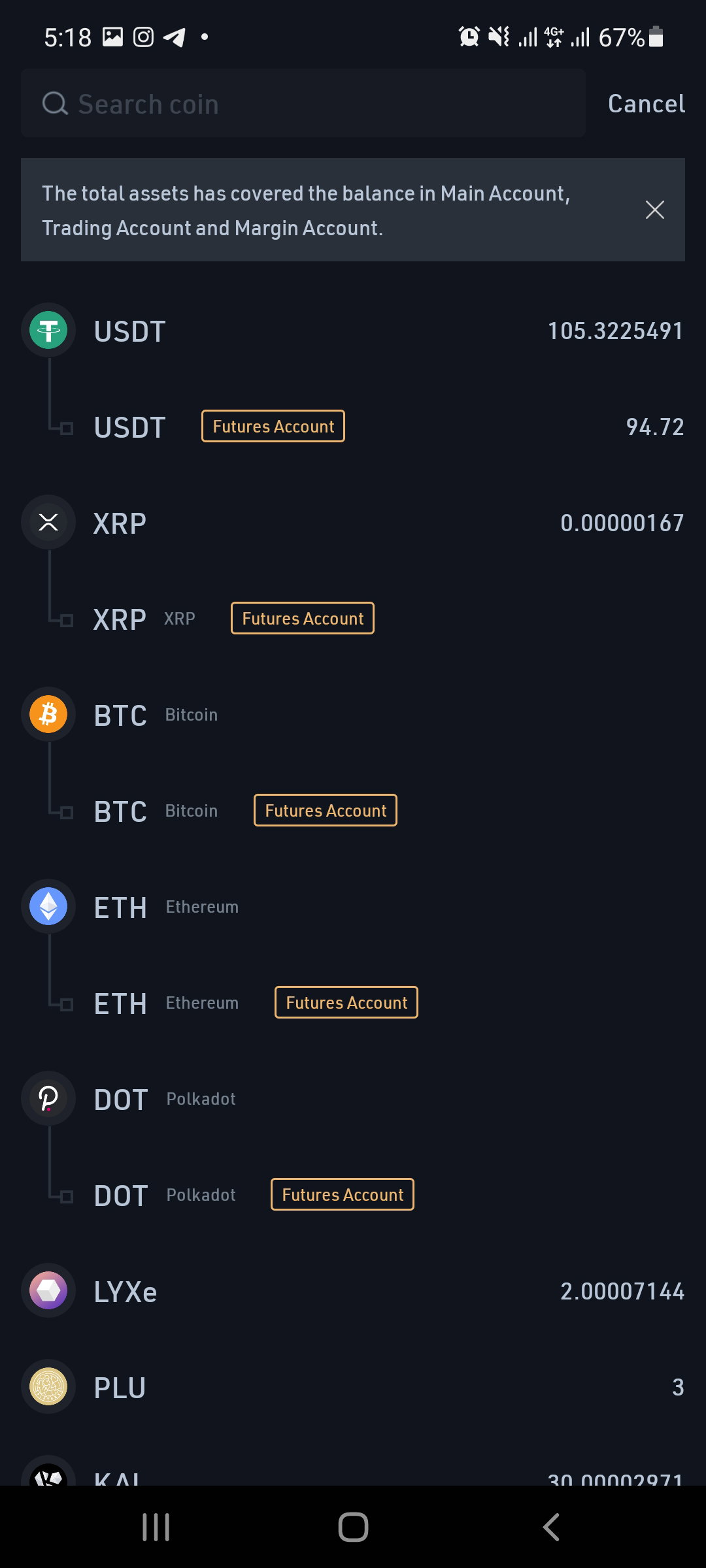Select XRP Futures Account sub-item

(353, 619)
